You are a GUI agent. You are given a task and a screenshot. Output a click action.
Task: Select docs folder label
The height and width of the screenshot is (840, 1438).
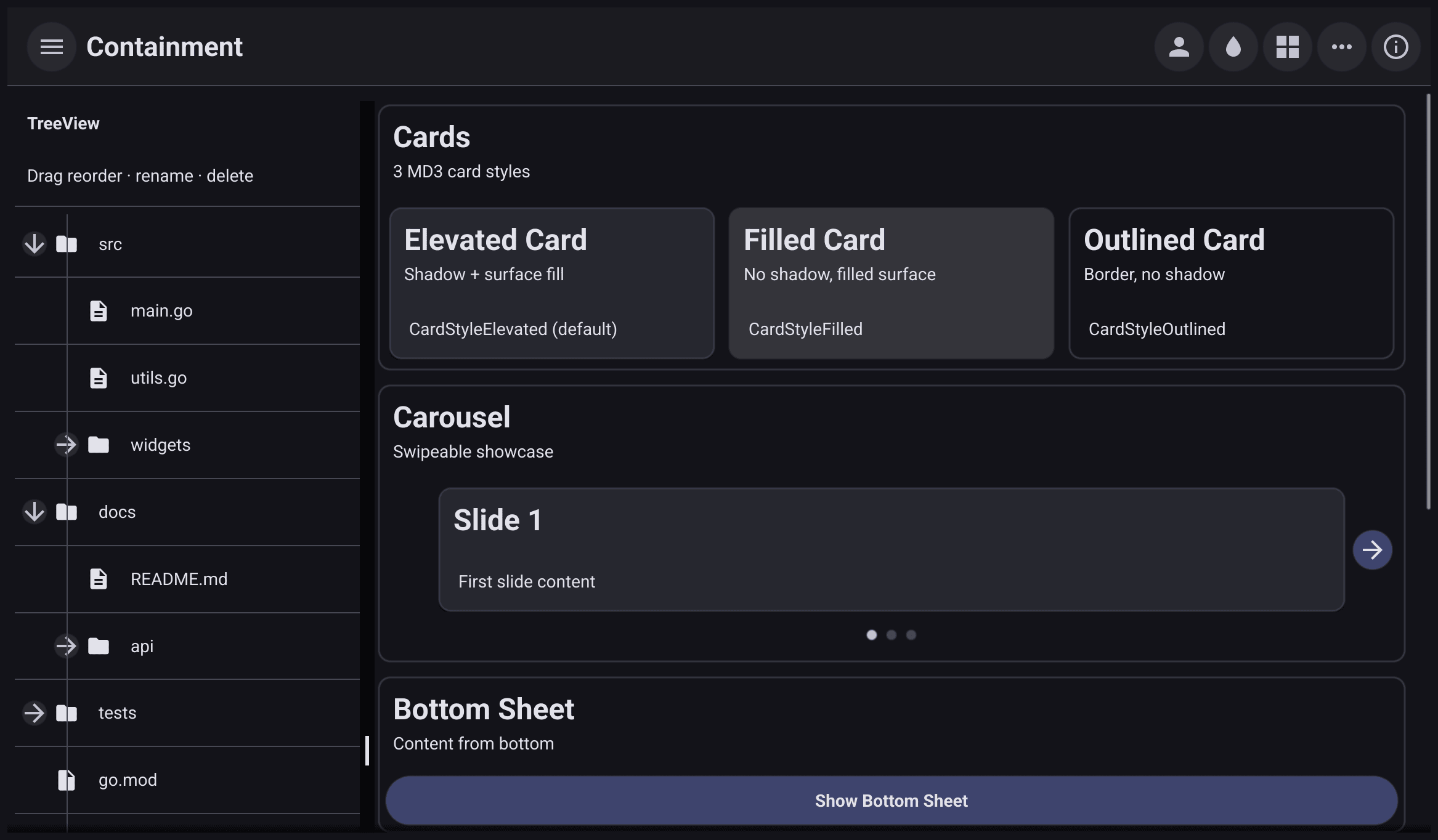point(117,512)
